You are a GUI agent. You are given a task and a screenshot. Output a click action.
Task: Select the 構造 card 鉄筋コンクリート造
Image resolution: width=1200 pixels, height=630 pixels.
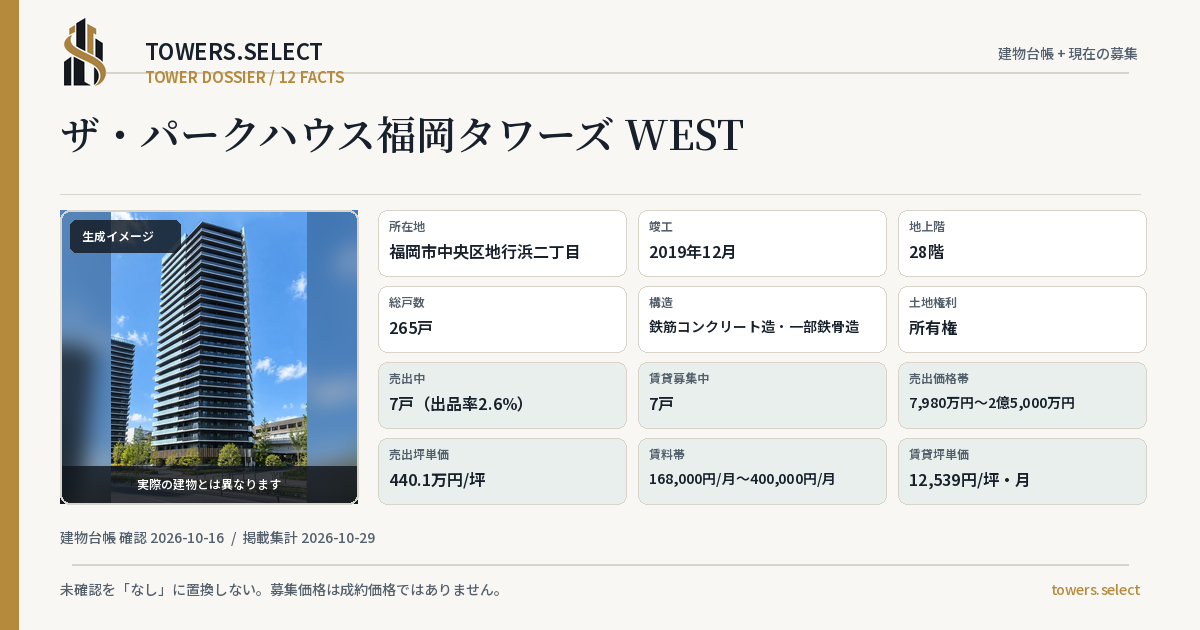(x=762, y=319)
